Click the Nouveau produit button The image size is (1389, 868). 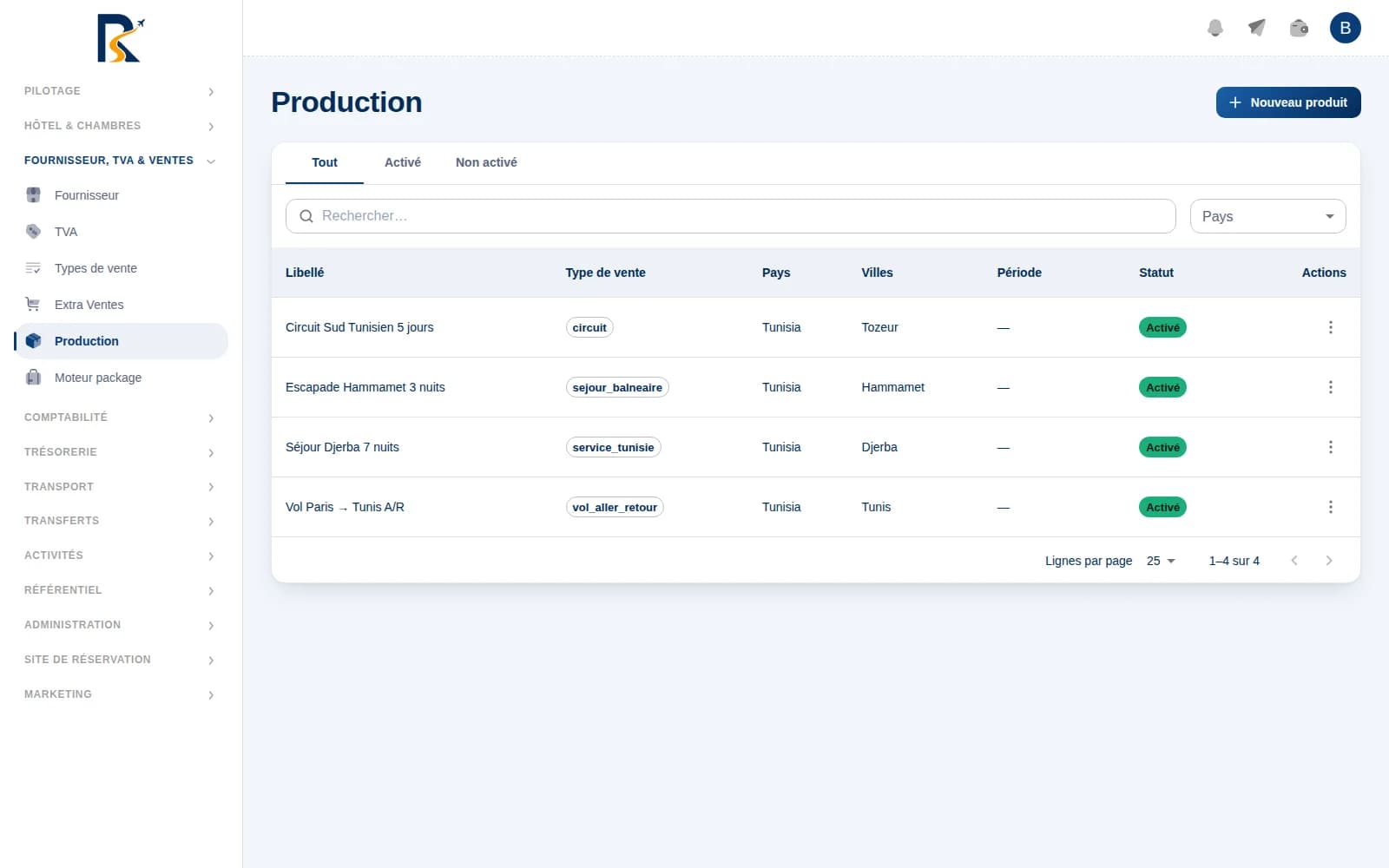[1288, 102]
